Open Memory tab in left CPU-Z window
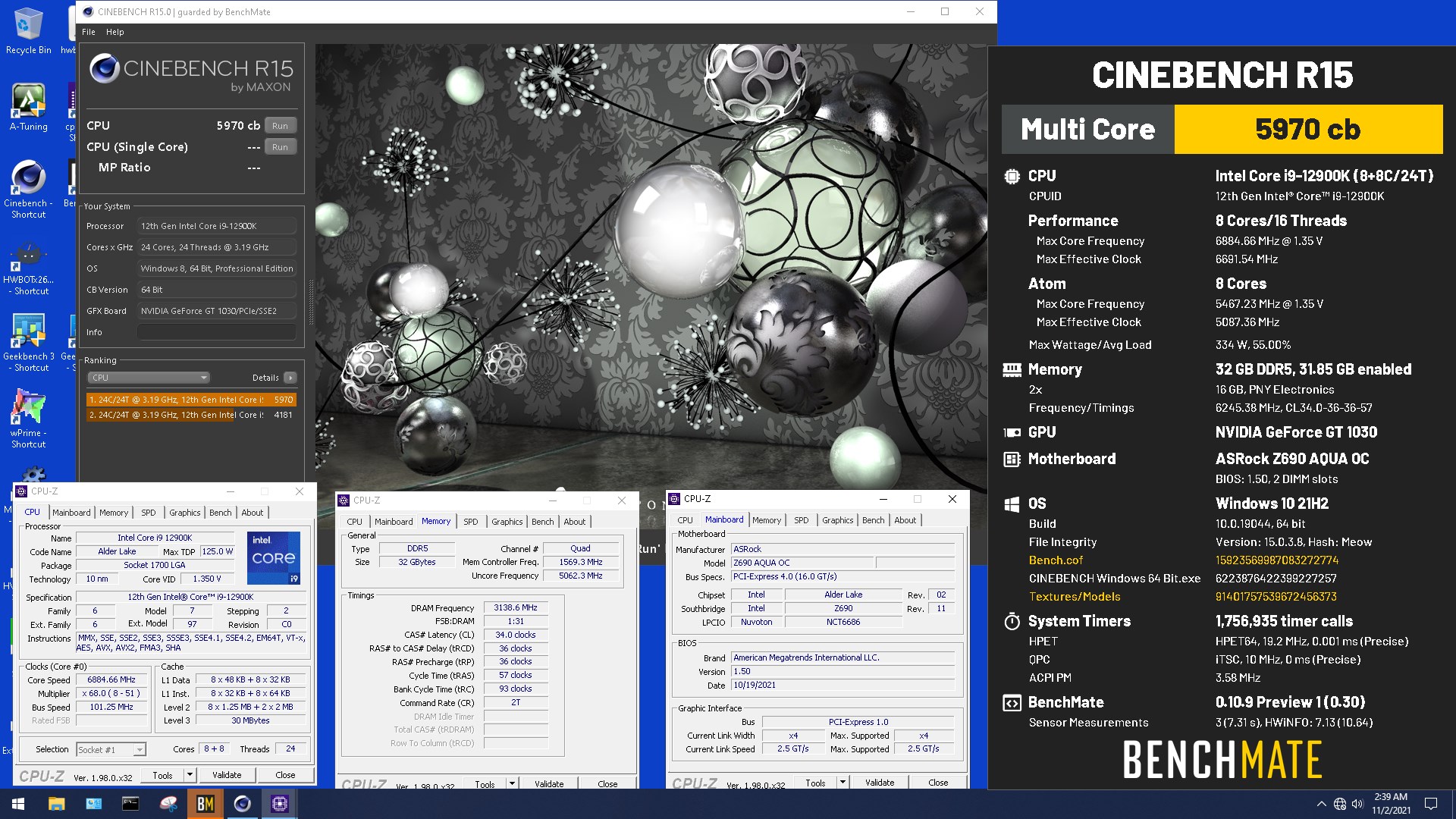The width and height of the screenshot is (1456, 819). (x=114, y=513)
